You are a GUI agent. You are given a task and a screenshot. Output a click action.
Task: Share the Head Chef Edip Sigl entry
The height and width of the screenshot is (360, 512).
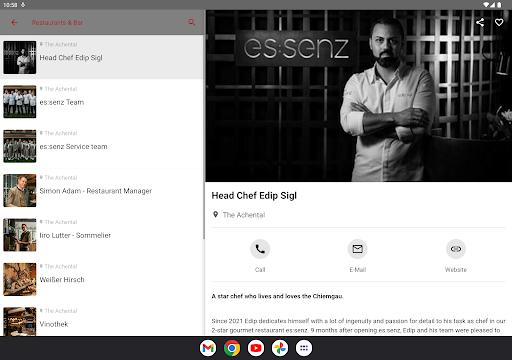click(x=480, y=22)
